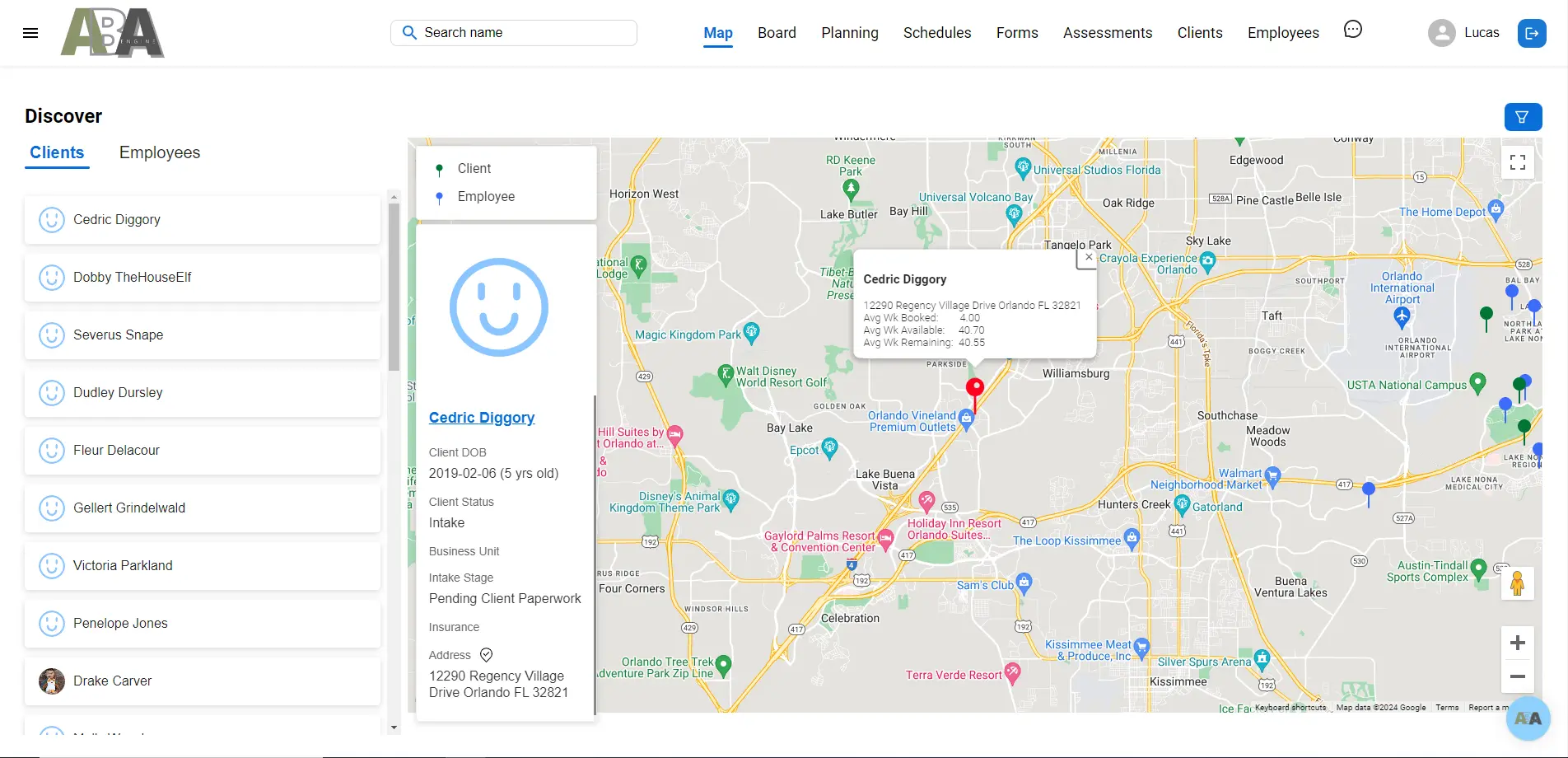
Task: Click Drake Carver's profile photo
Action: click(x=52, y=681)
